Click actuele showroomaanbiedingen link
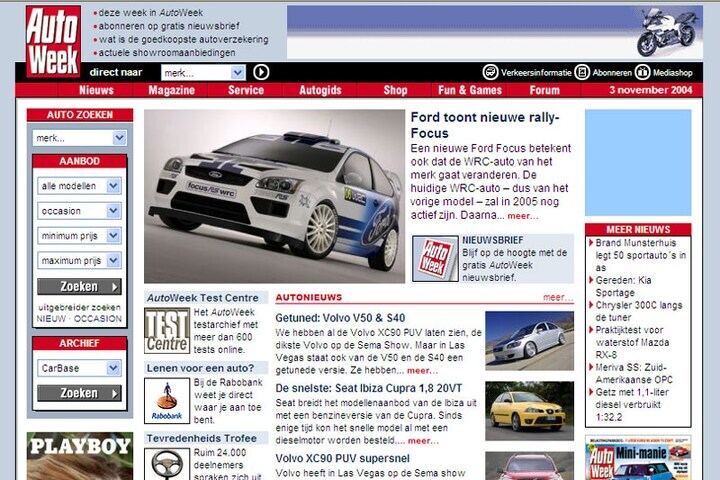The height and width of the screenshot is (480, 720). pos(167,53)
